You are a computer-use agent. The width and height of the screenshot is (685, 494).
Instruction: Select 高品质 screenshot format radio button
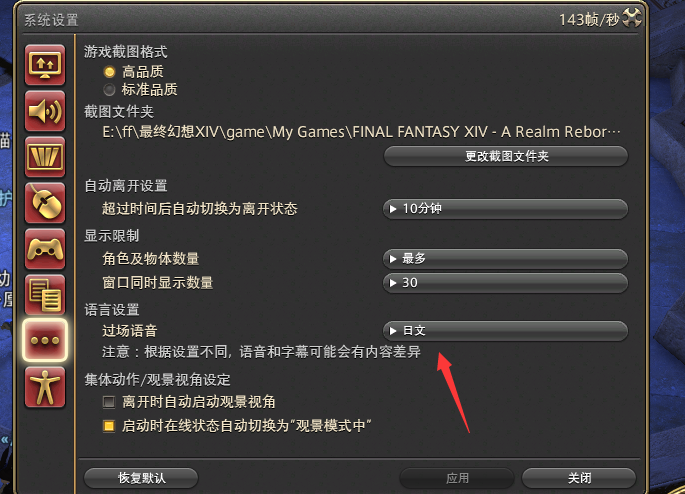(x=109, y=72)
